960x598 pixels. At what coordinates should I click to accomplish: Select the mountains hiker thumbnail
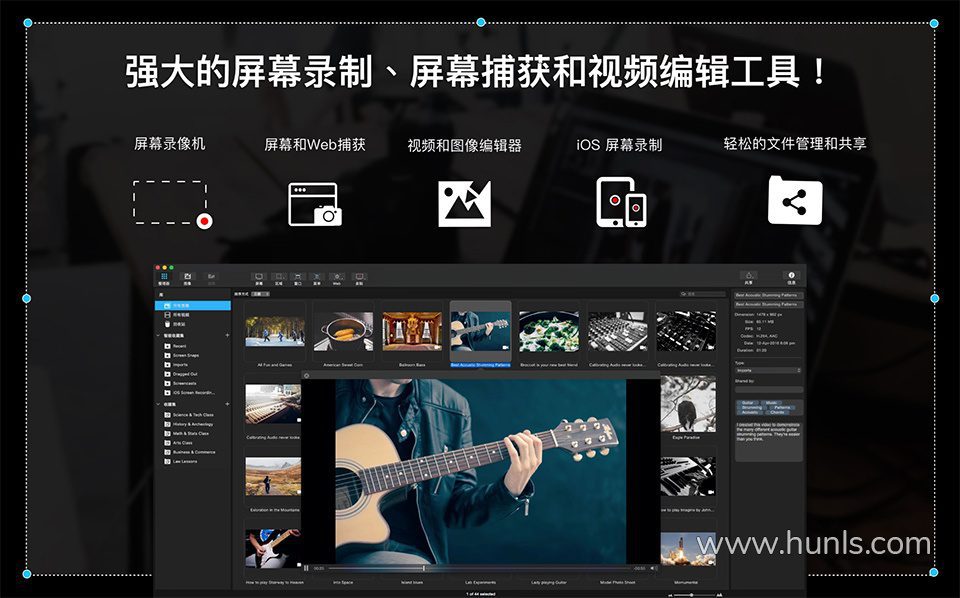(x=272, y=476)
